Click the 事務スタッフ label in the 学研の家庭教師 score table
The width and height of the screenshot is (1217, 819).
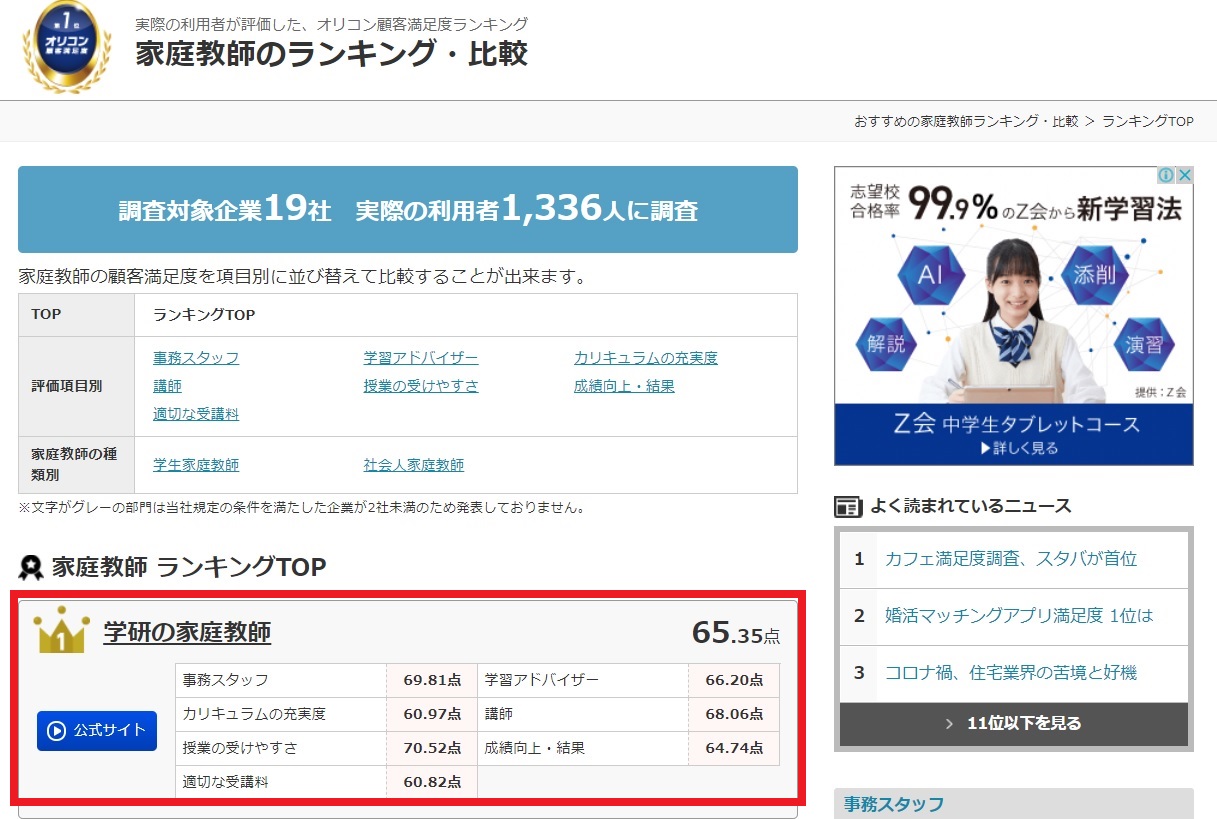coord(226,680)
